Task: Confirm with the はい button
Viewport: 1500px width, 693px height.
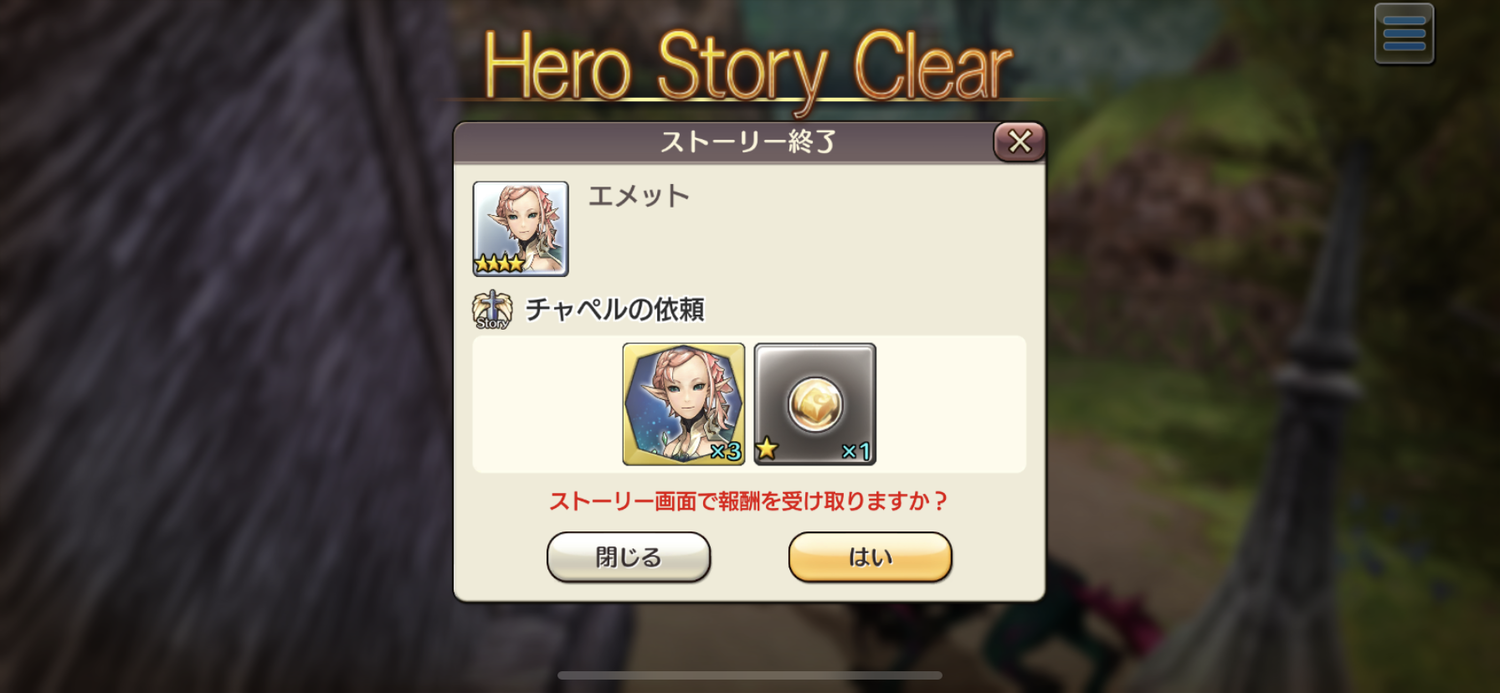Action: click(x=870, y=557)
